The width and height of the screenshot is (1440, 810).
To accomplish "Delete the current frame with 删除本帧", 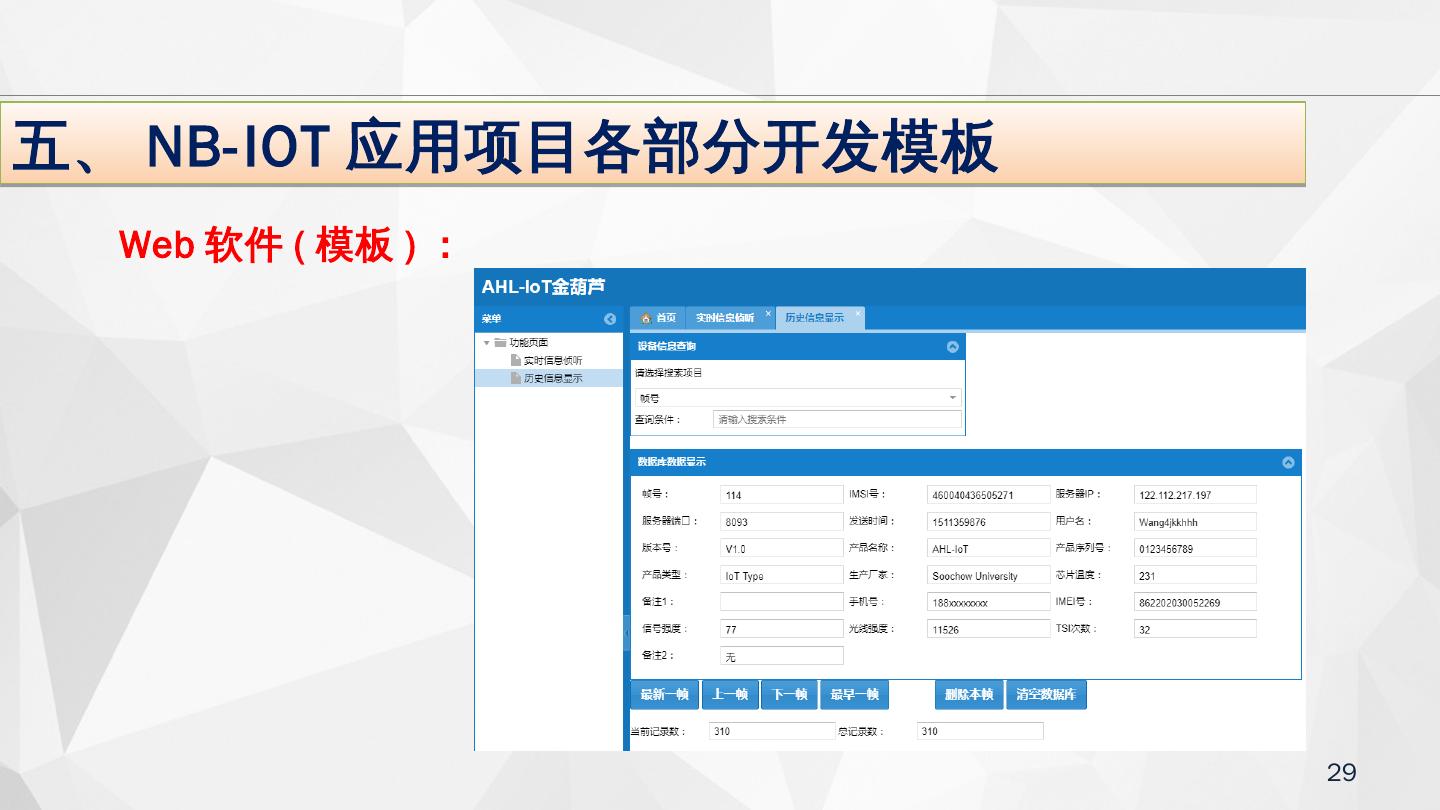I will click(x=969, y=695).
